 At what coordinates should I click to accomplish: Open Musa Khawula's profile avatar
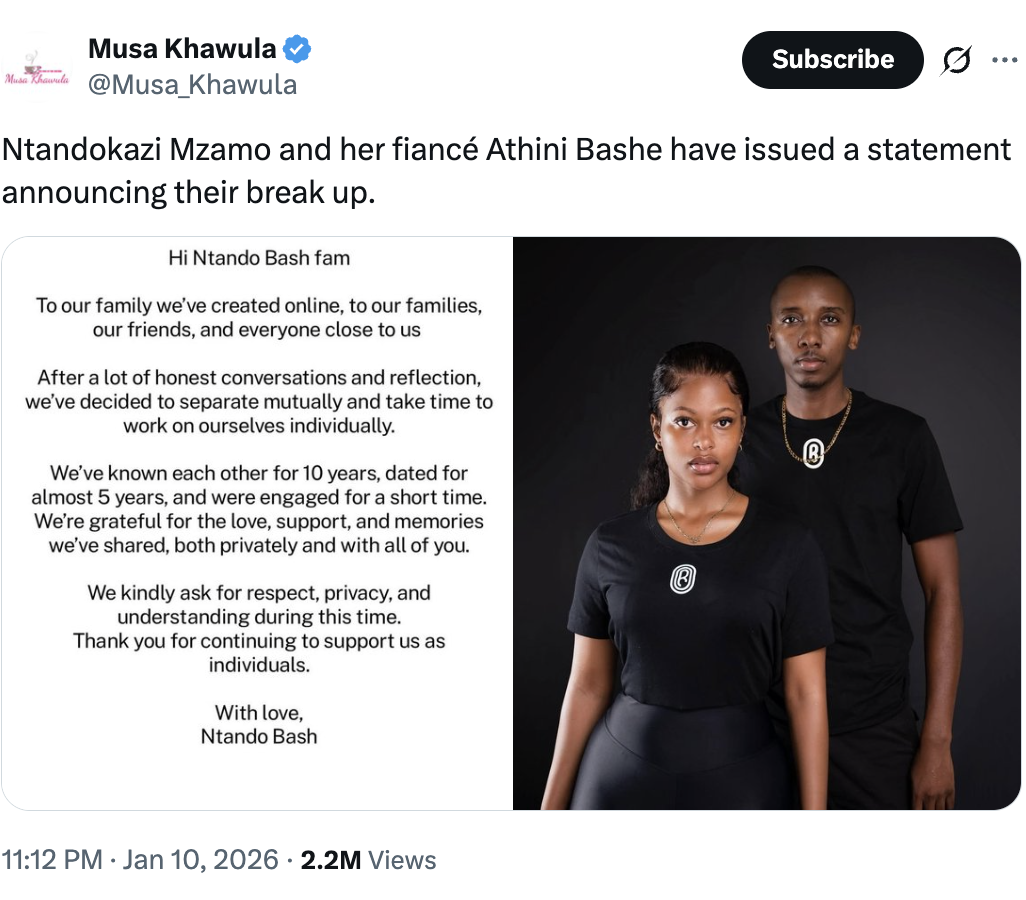coord(37,68)
